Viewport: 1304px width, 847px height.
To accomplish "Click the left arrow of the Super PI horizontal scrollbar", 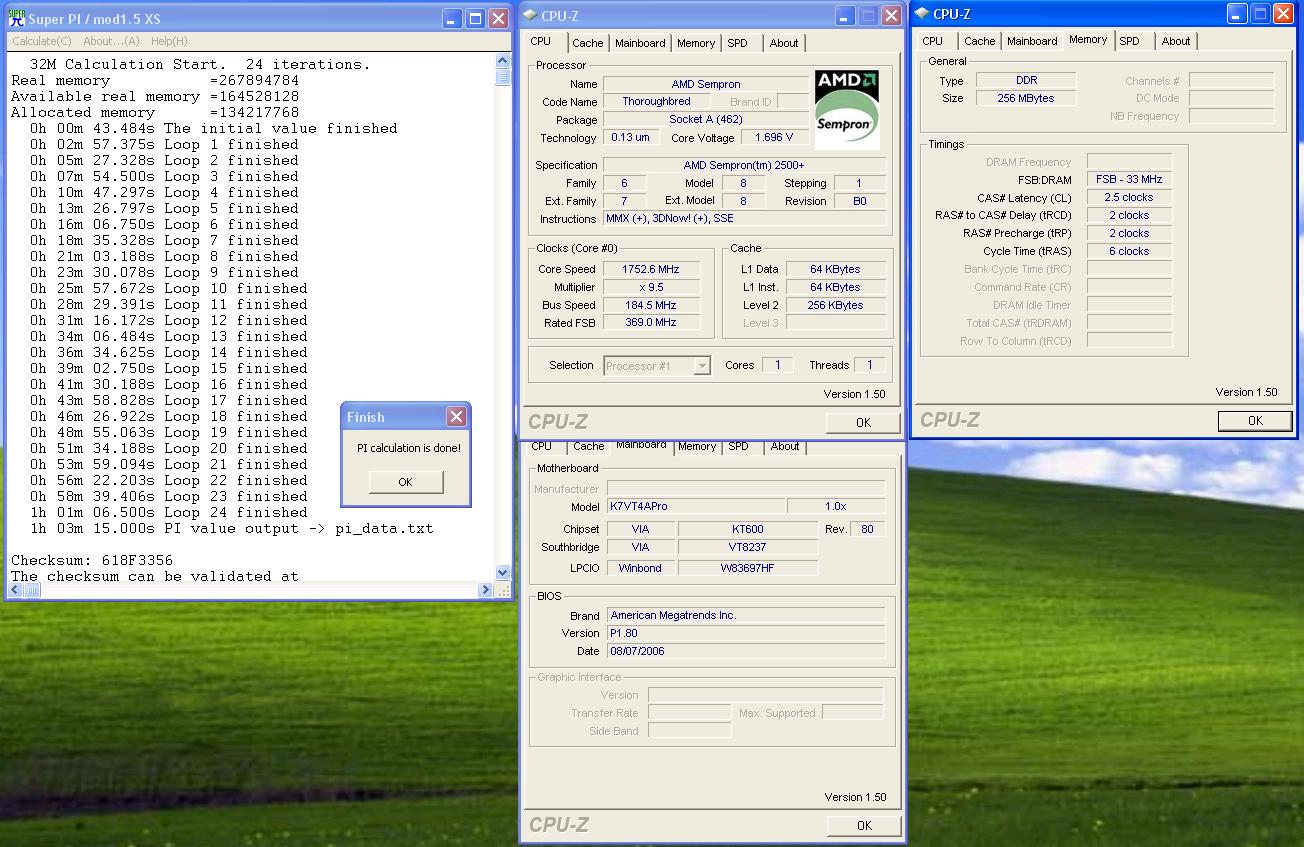I will (16, 590).
